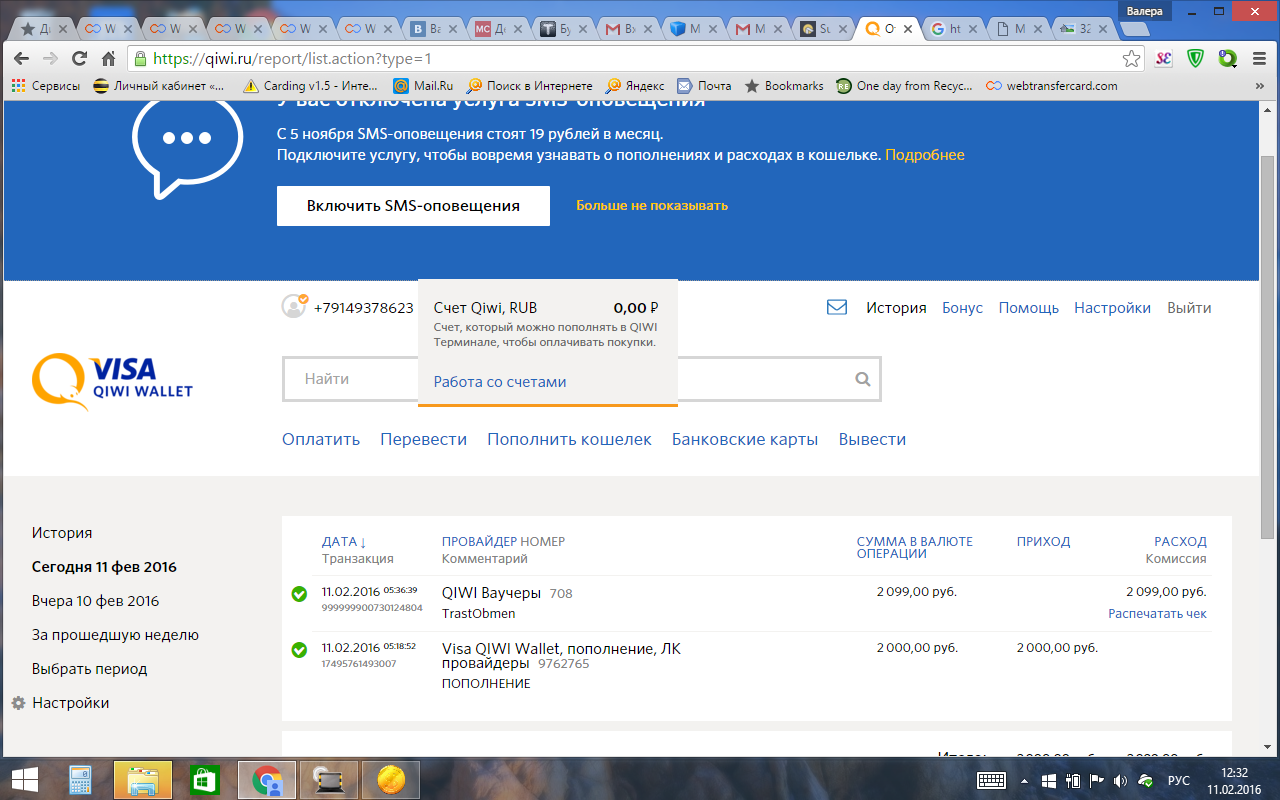Expand the bookmarks bar overflow chevron
1280x800 pixels.
coord(1259,86)
